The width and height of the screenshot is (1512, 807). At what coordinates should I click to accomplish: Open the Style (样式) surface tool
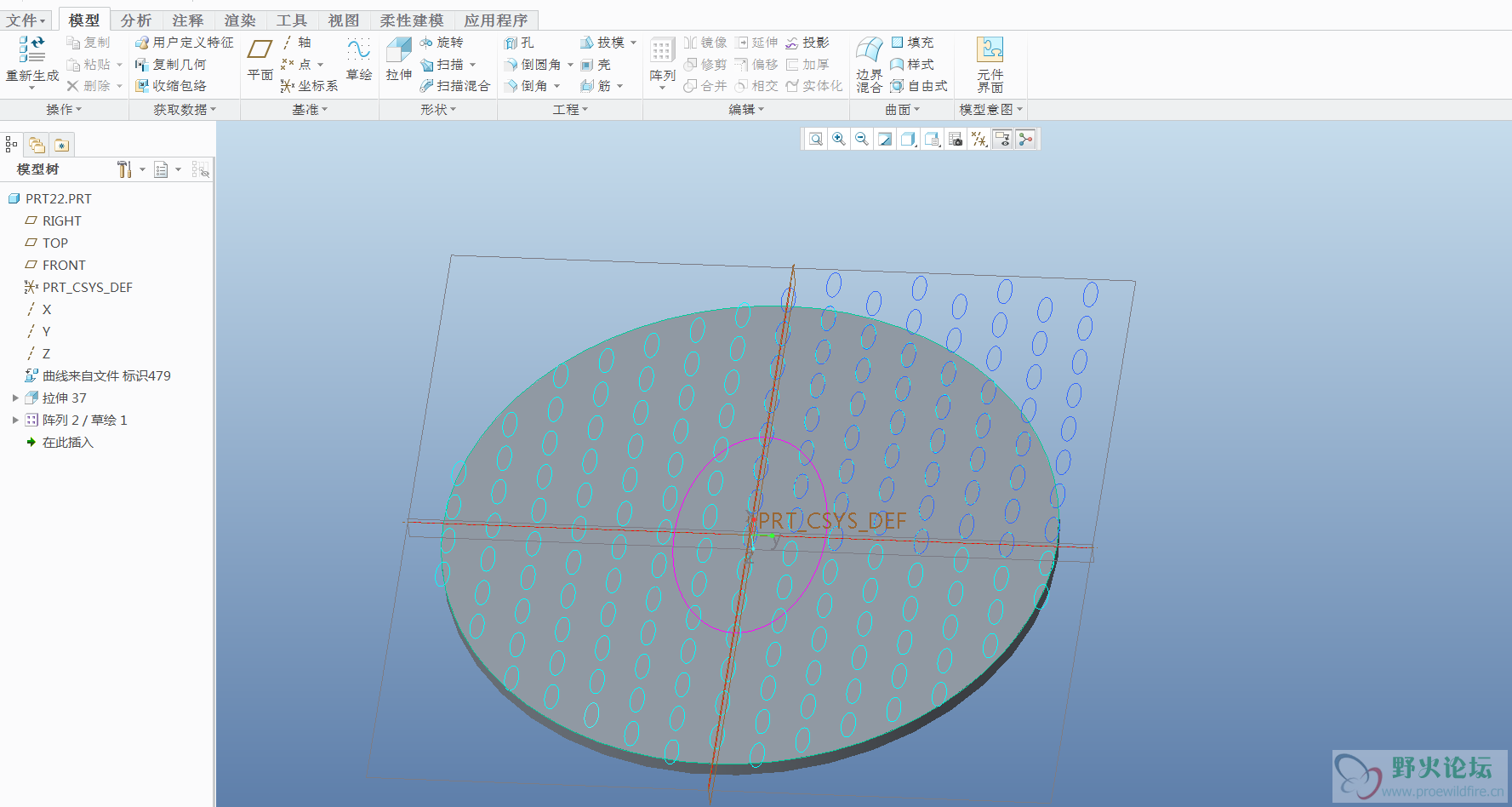point(912,65)
